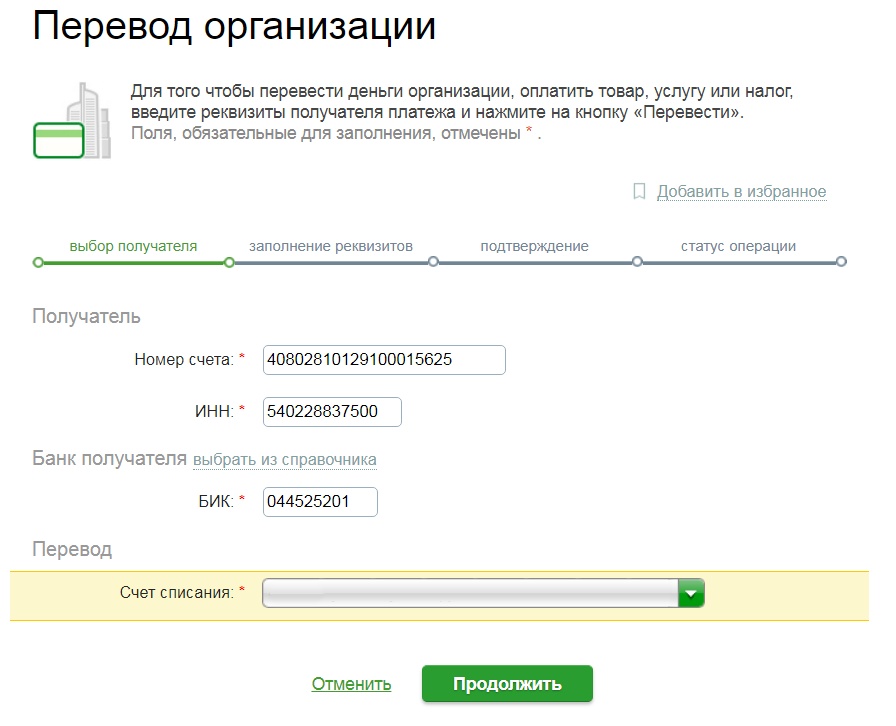Click the Перевод section title
This screenshot has height=726, width=896.
pyautogui.click(x=72, y=549)
